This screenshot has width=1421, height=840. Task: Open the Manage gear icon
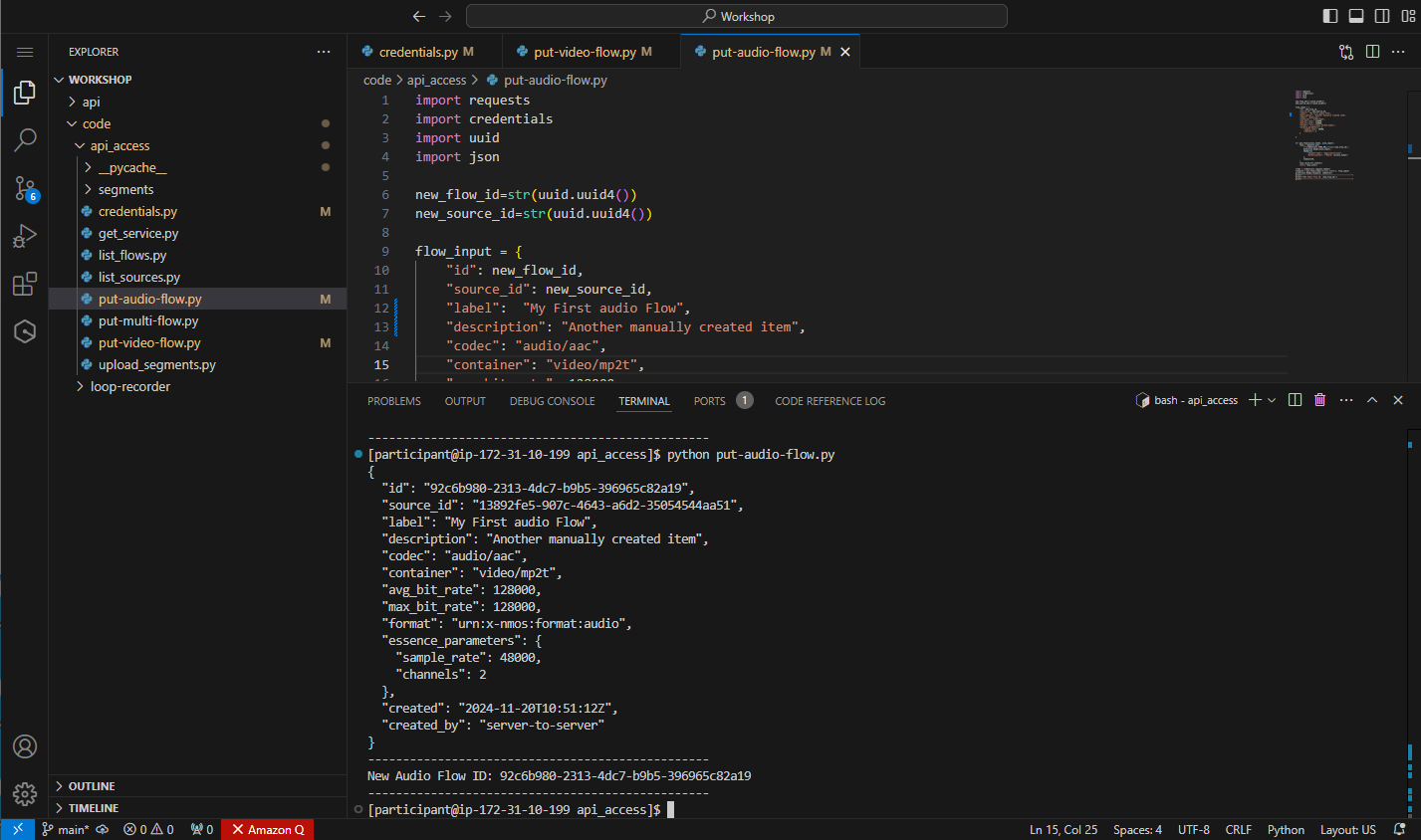(x=25, y=793)
